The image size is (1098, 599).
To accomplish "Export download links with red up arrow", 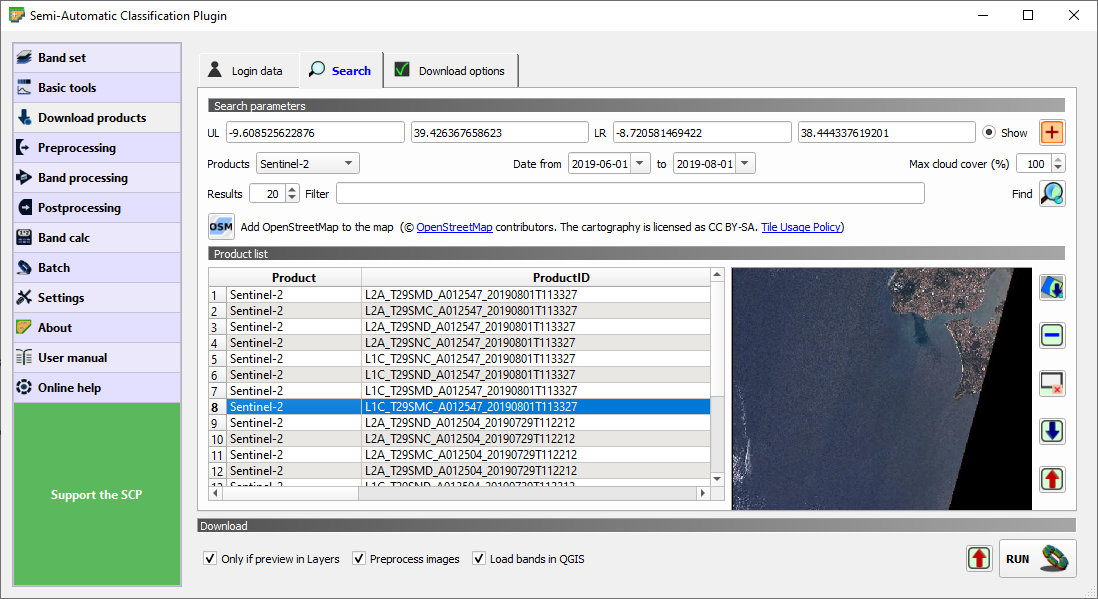I will 979,558.
